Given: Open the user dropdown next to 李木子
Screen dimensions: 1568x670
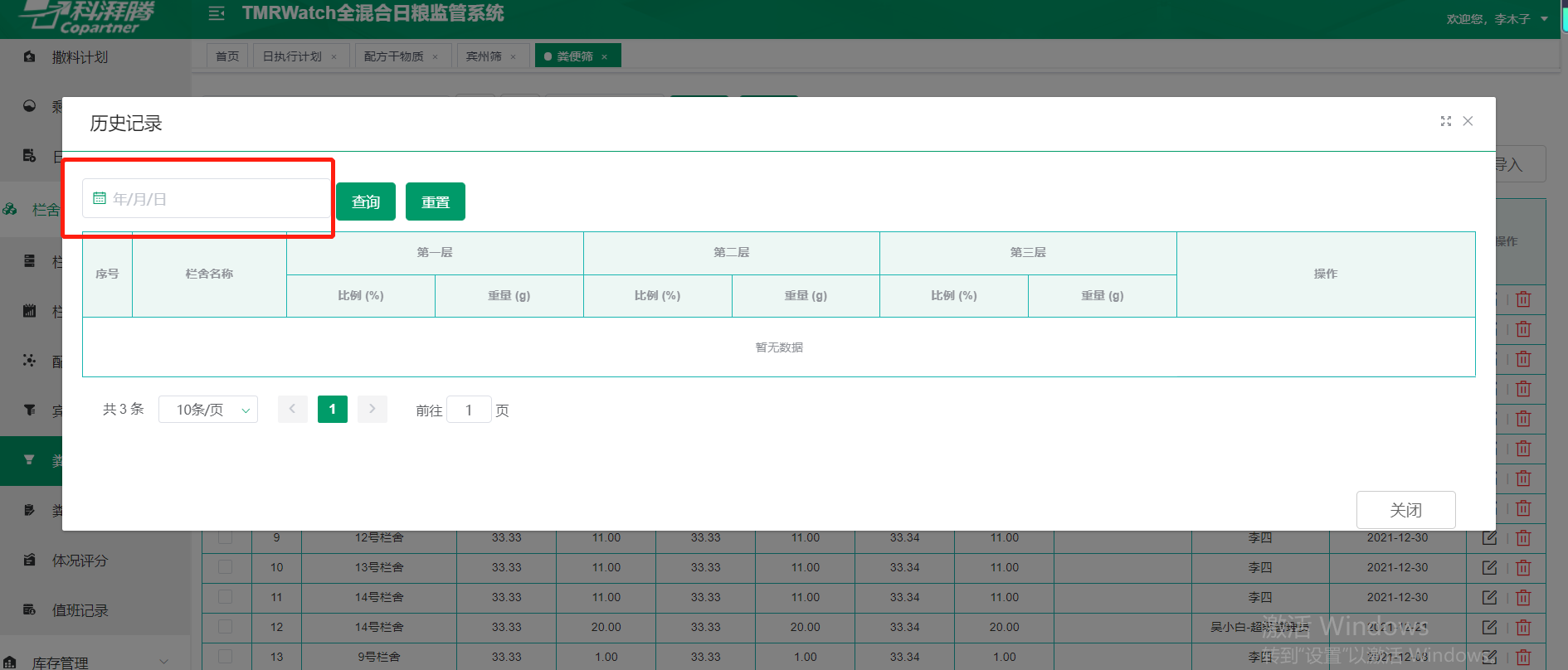Looking at the screenshot, I should pyautogui.click(x=1544, y=19).
